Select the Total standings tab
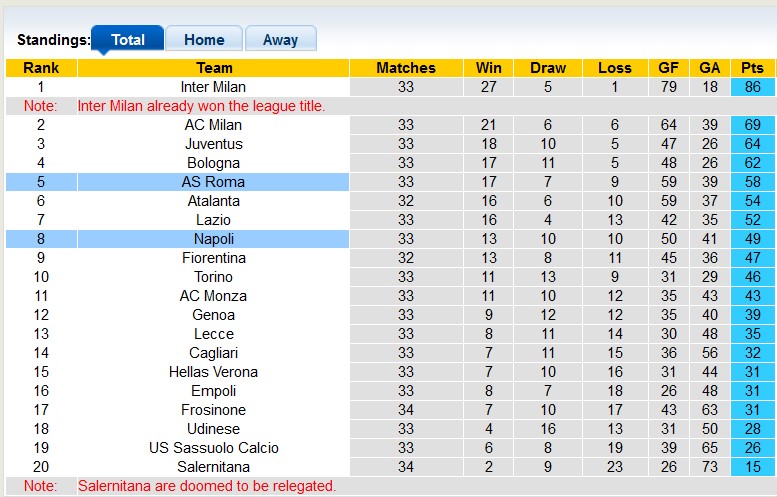Image resolution: width=777 pixels, height=497 pixels. tap(128, 40)
